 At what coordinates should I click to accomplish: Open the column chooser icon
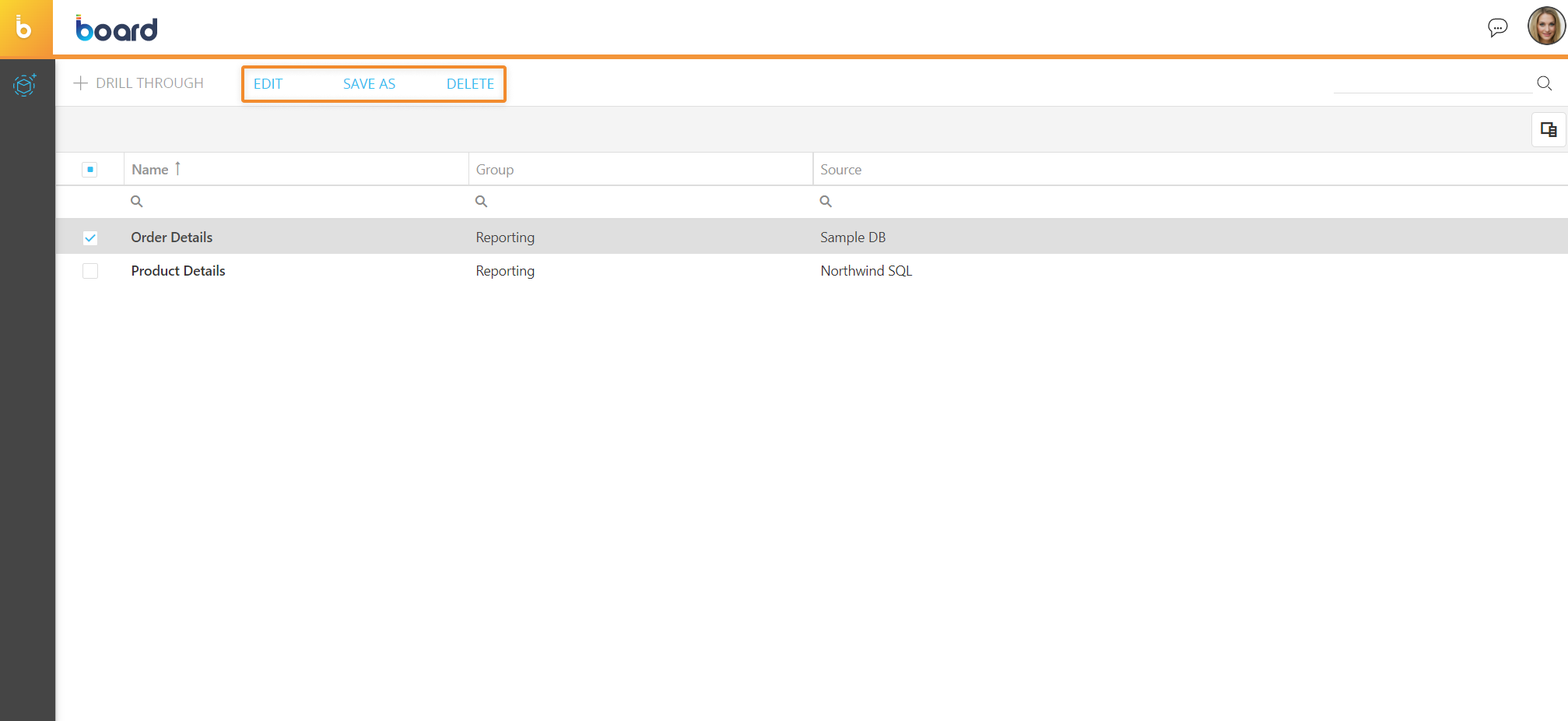pos(1548,130)
